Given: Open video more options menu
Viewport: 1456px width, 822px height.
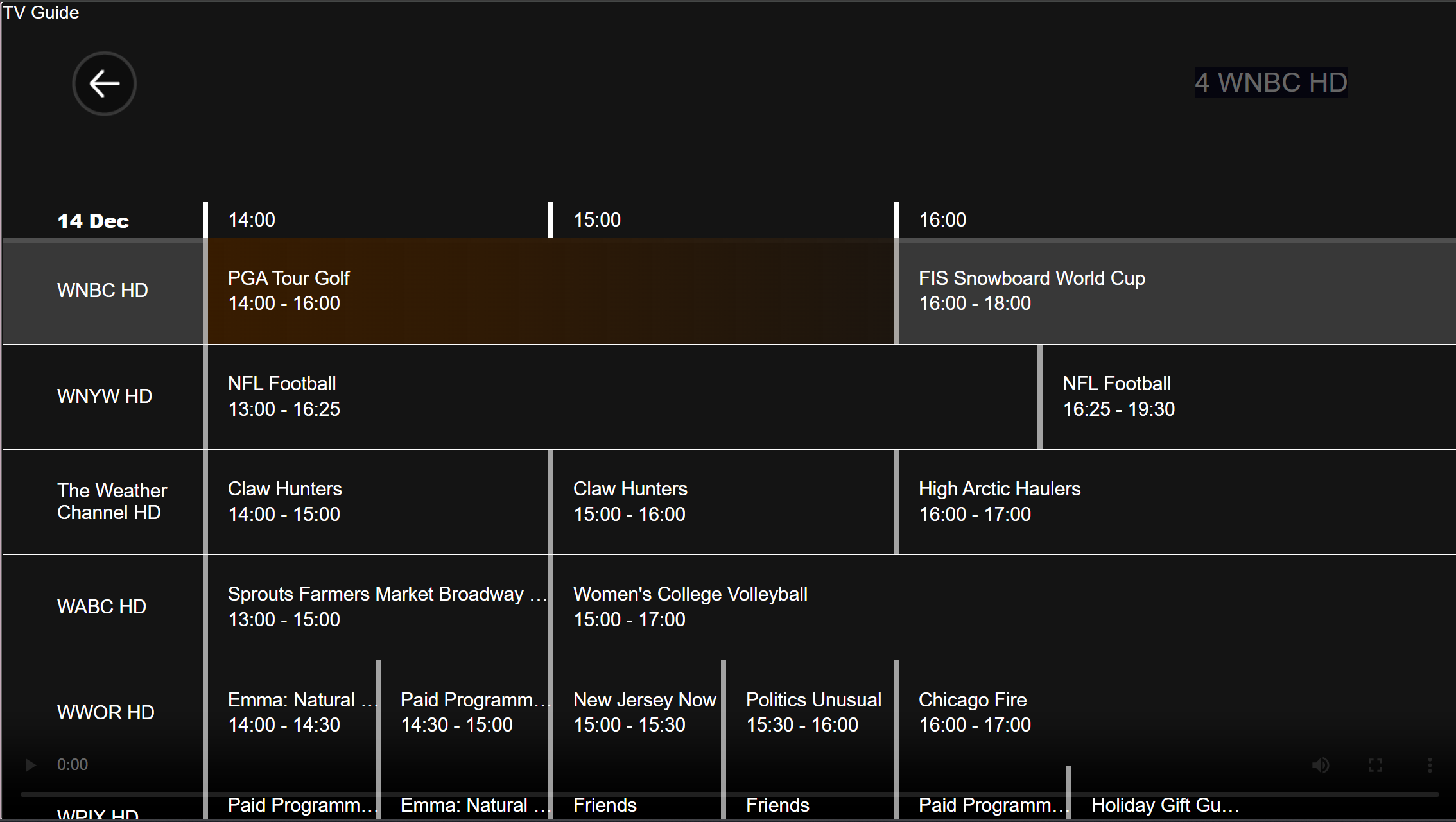Looking at the screenshot, I should pyautogui.click(x=1430, y=764).
